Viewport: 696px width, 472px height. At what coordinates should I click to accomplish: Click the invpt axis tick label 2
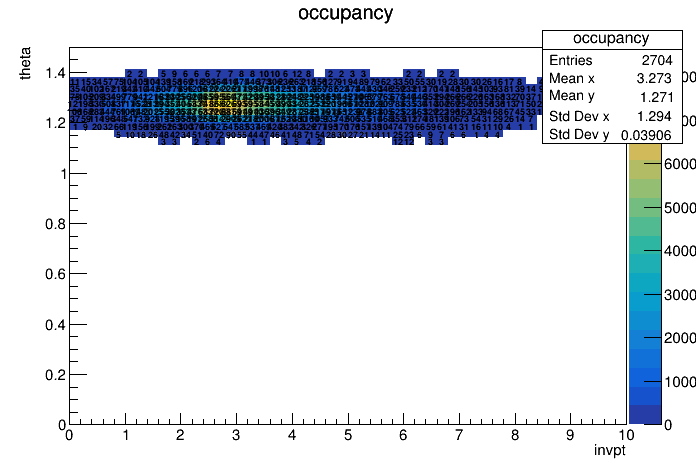pyautogui.click(x=180, y=435)
